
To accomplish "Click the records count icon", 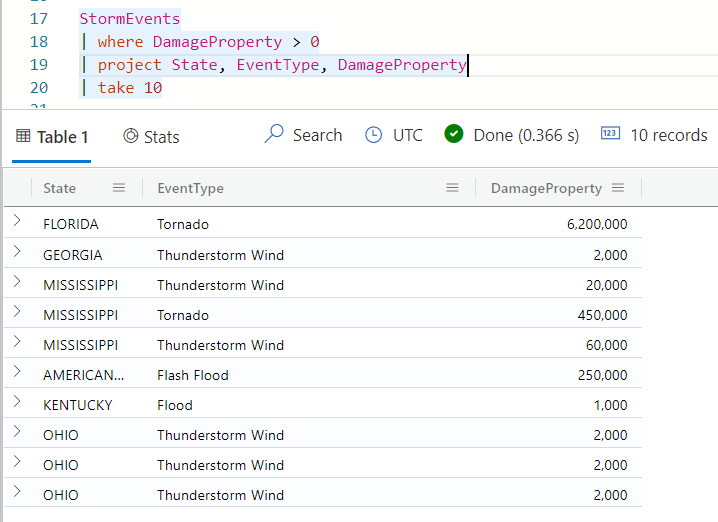I will tap(610, 133).
